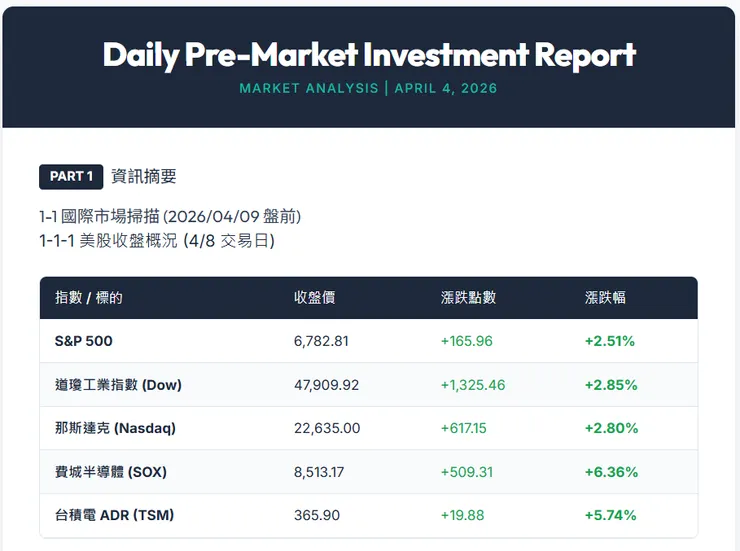Select the 道瓊工業指數 (Dow) row label
This screenshot has width=740, height=551.
pos(118,384)
